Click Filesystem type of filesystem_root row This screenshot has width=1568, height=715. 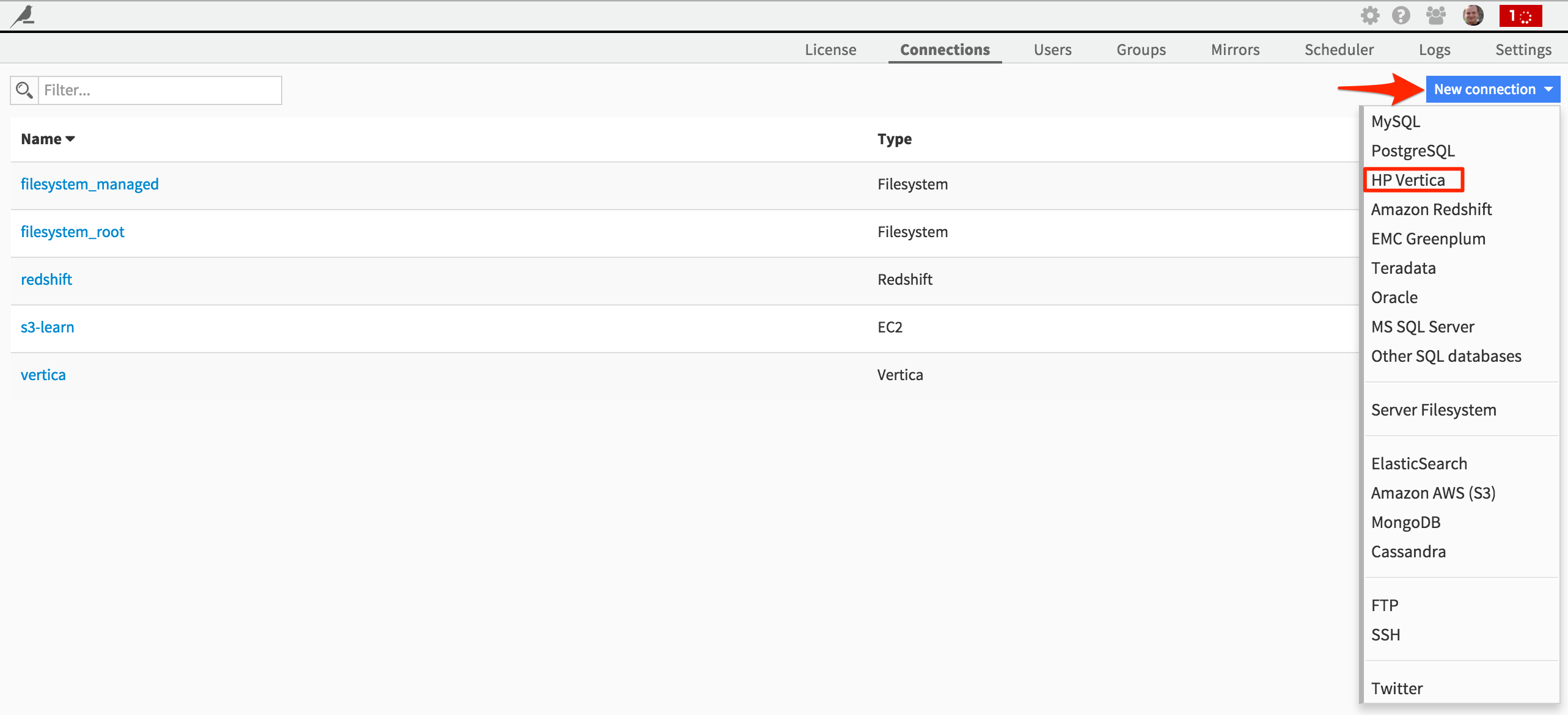click(x=912, y=232)
